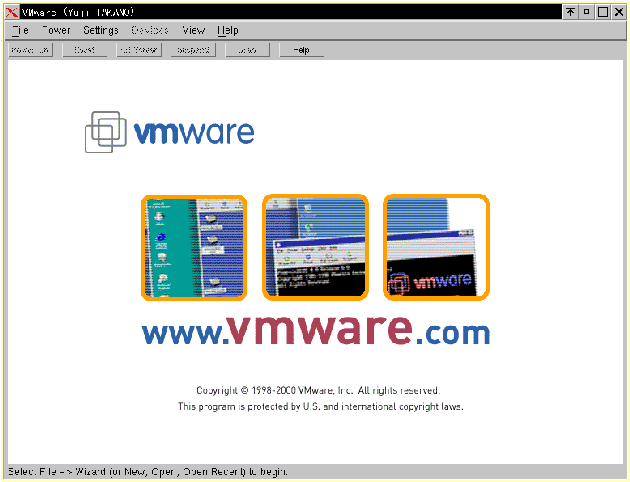This screenshot has height=482, width=630.
Task: Click the vmware logo with overlapping squares
Action: tap(170, 132)
